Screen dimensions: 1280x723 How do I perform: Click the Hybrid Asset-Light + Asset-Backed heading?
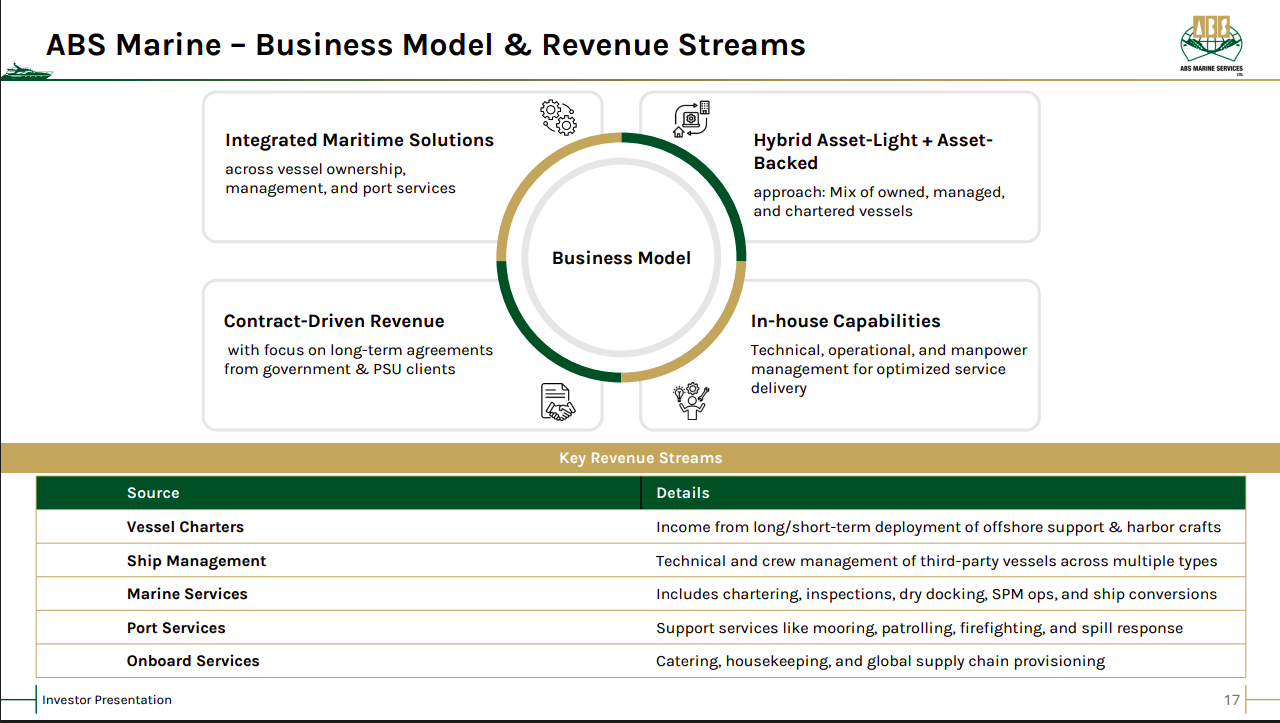click(x=873, y=151)
